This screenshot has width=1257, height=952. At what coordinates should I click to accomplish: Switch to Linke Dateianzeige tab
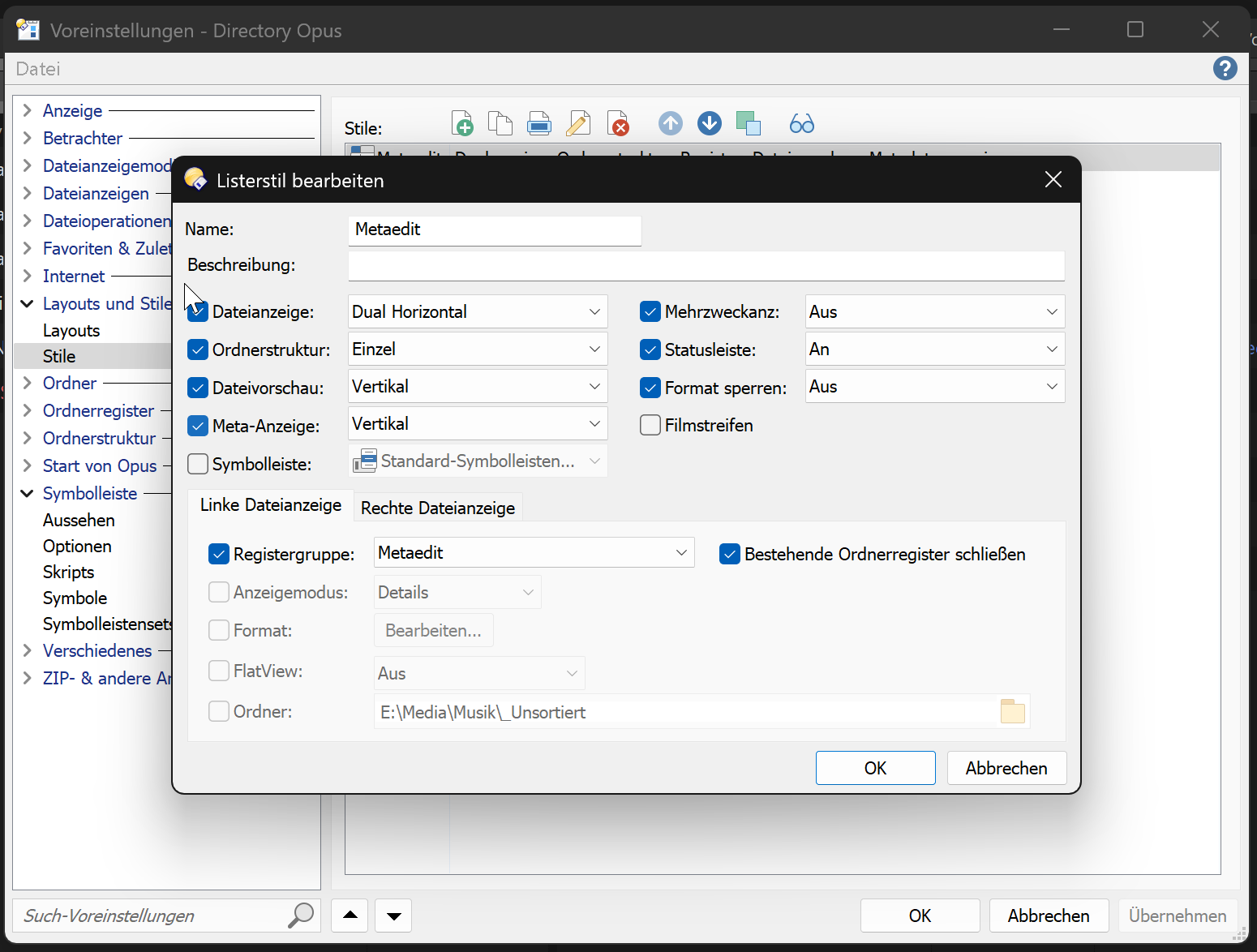(x=271, y=505)
